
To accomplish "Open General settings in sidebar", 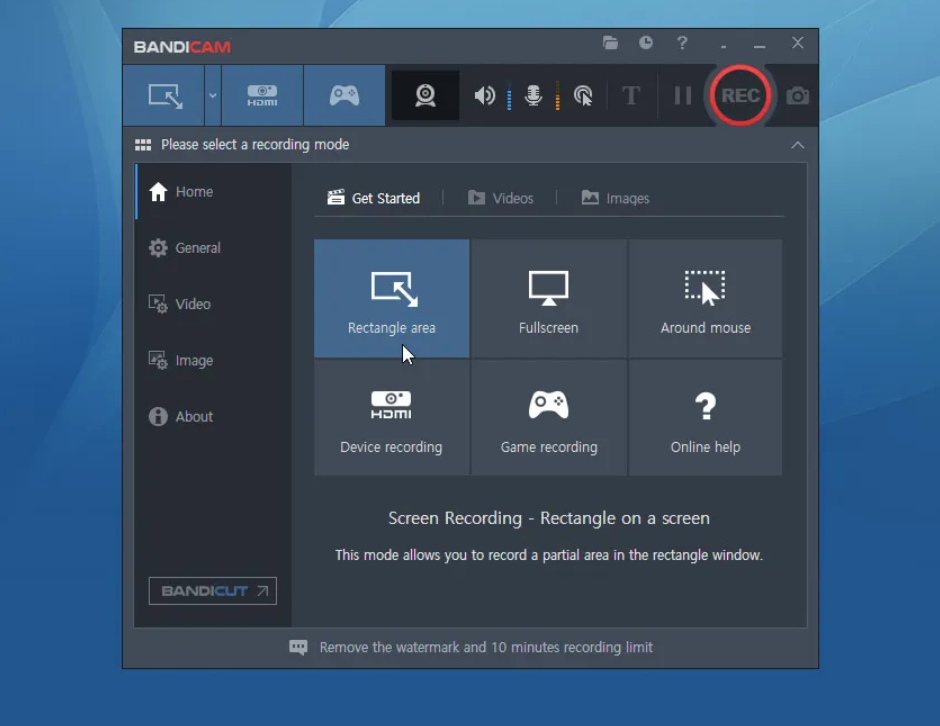I will click(x=213, y=248).
